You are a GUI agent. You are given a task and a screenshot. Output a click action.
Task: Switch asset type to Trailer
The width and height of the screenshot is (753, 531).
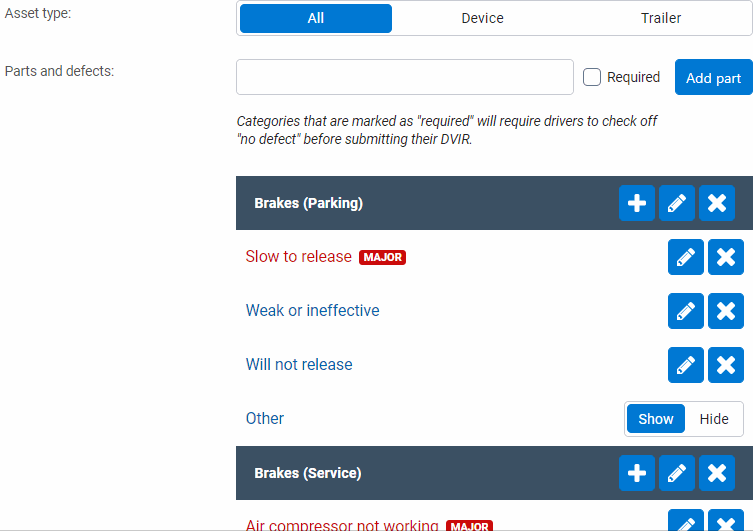(661, 18)
